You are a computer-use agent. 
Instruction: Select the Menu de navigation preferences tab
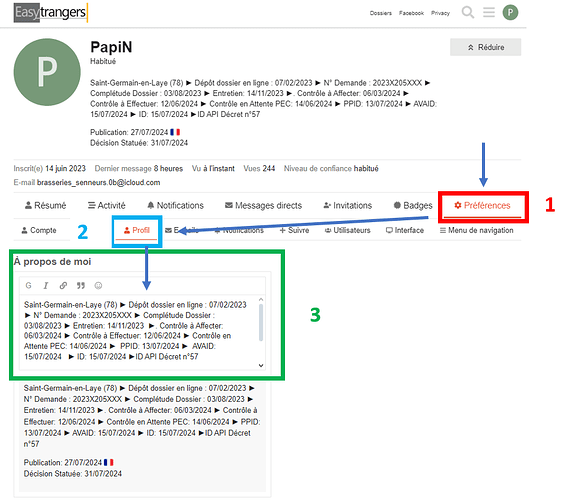point(477,231)
